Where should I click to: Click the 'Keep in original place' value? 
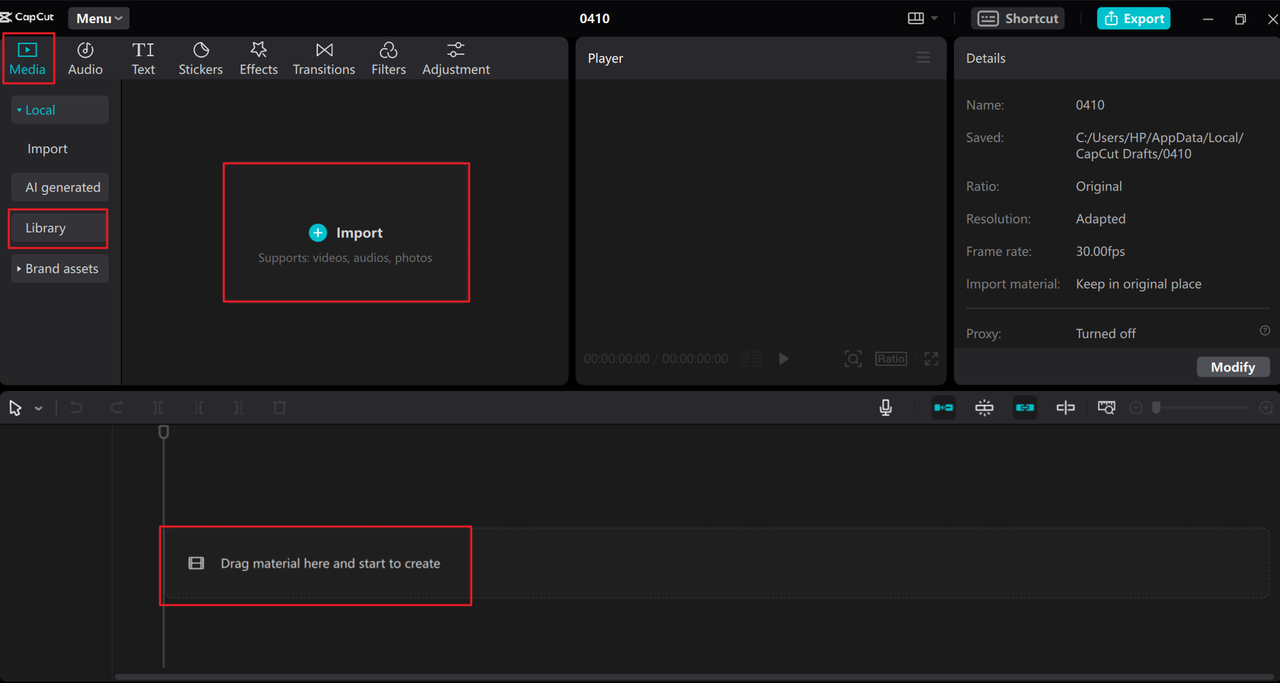coord(1139,284)
